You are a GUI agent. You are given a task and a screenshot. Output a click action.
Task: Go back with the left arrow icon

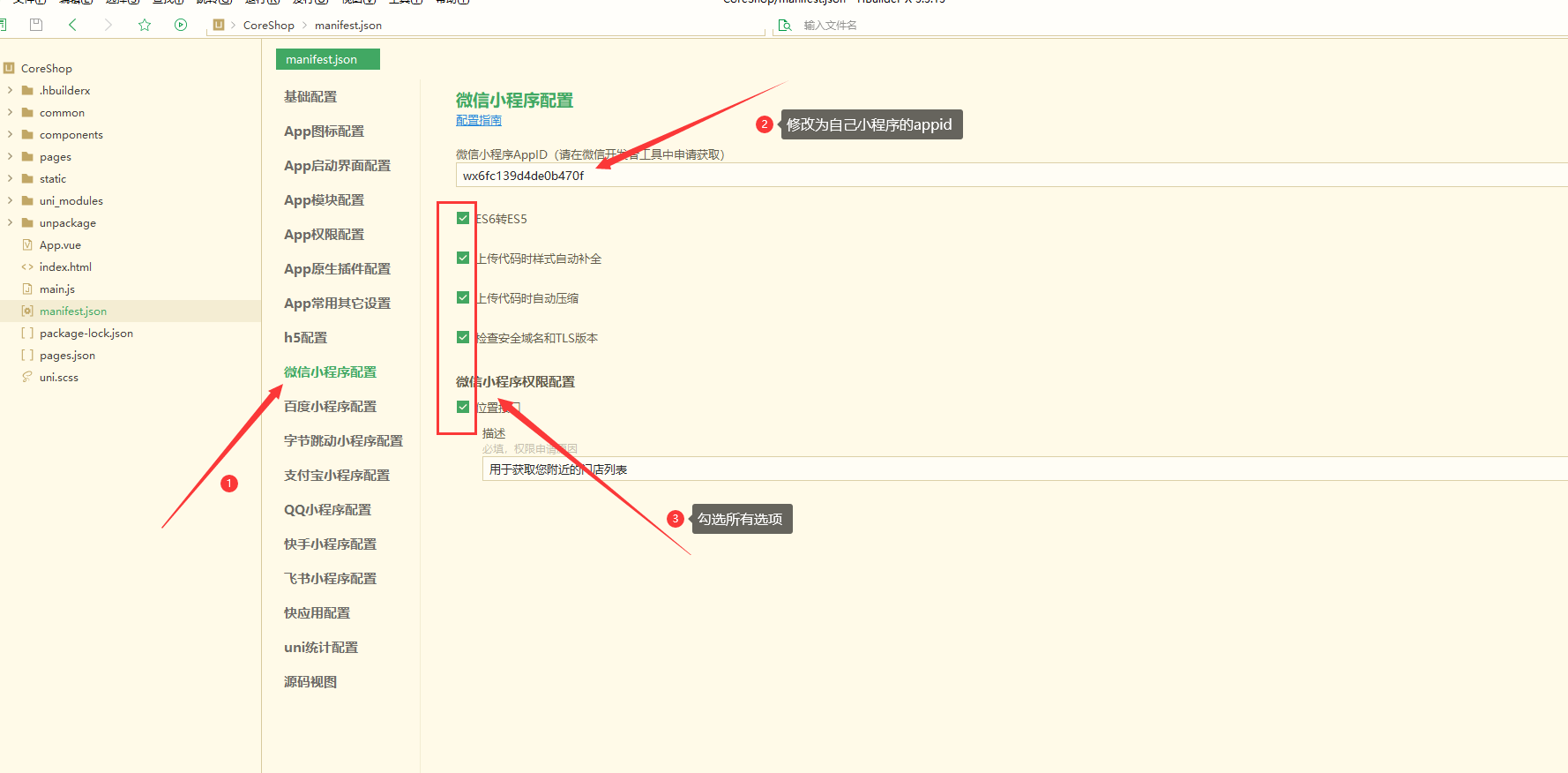(x=72, y=25)
